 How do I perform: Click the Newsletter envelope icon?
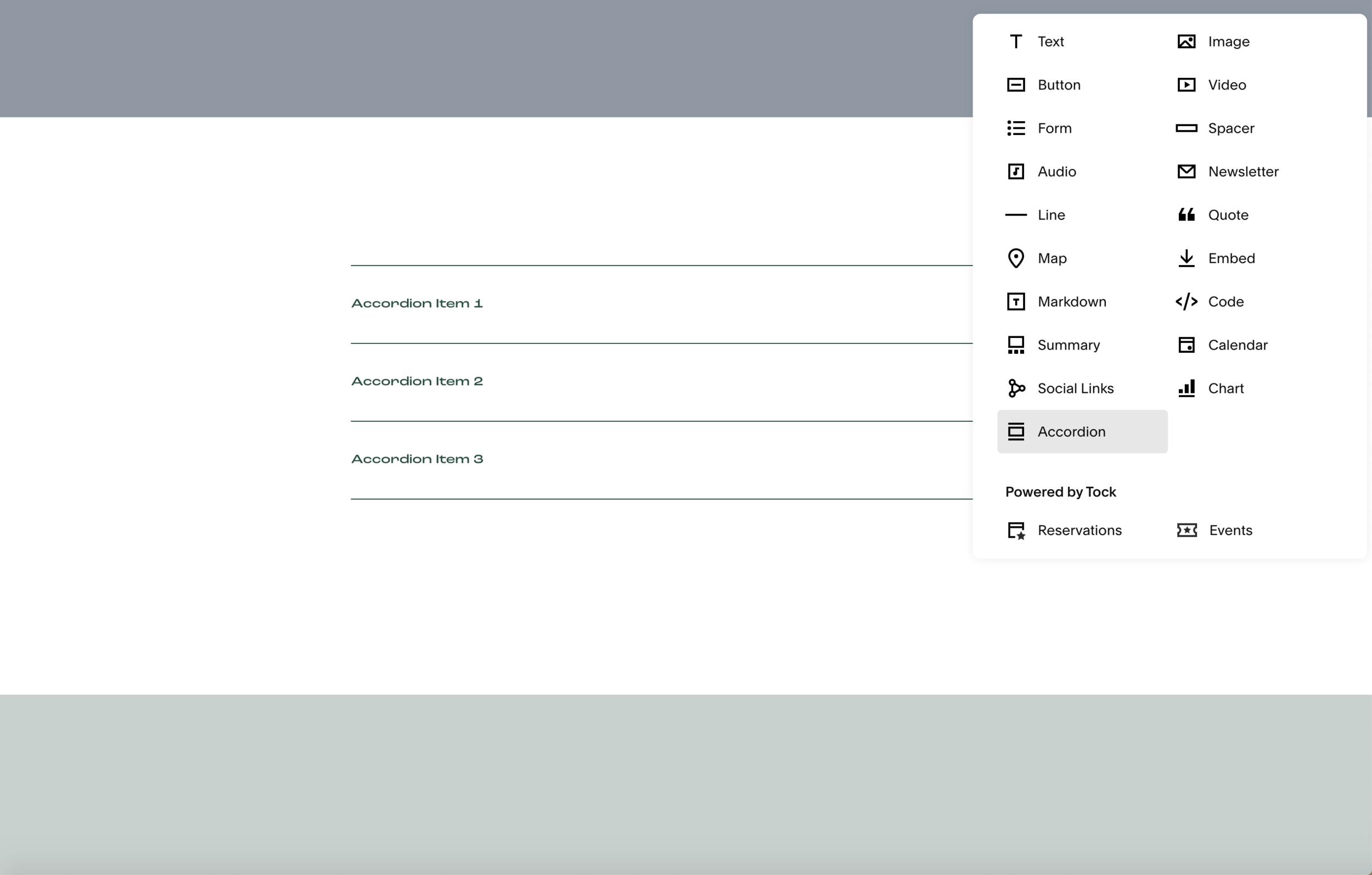(x=1187, y=172)
